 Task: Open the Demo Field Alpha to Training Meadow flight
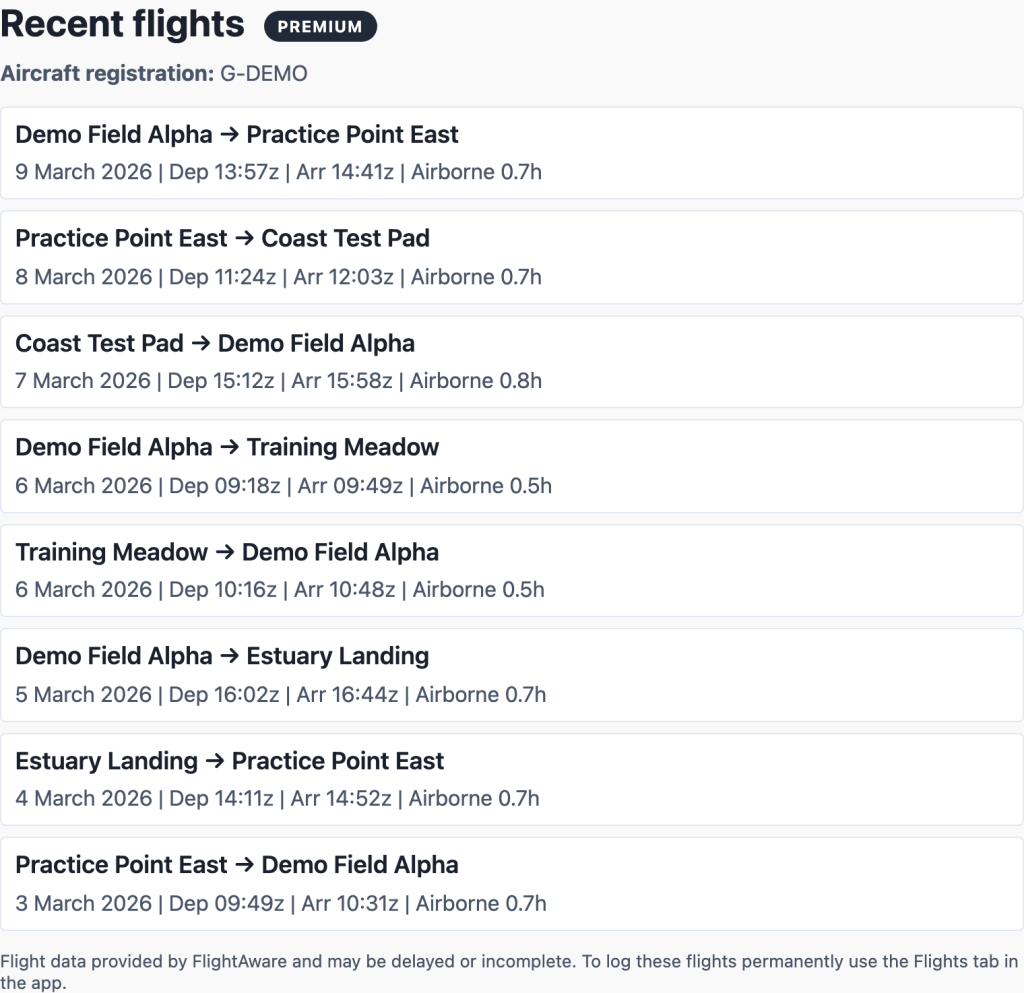[x=512, y=466]
